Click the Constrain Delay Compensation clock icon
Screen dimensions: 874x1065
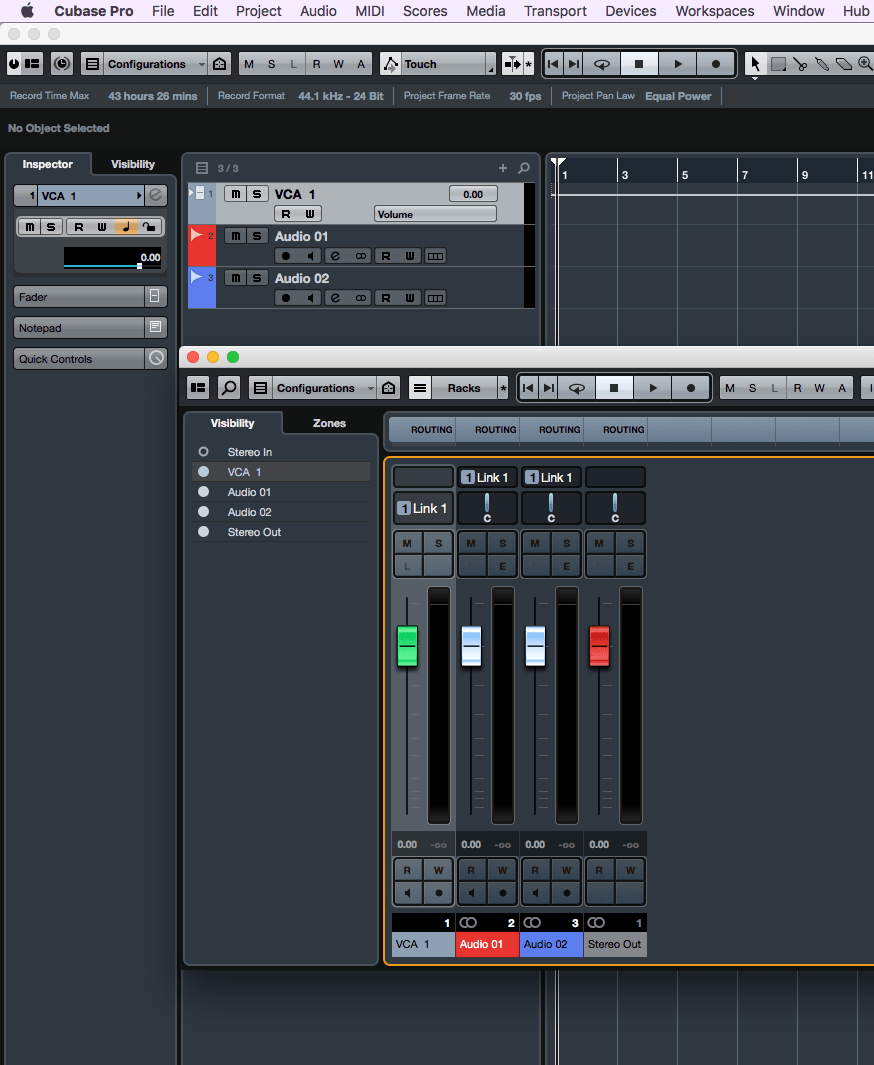[62, 64]
